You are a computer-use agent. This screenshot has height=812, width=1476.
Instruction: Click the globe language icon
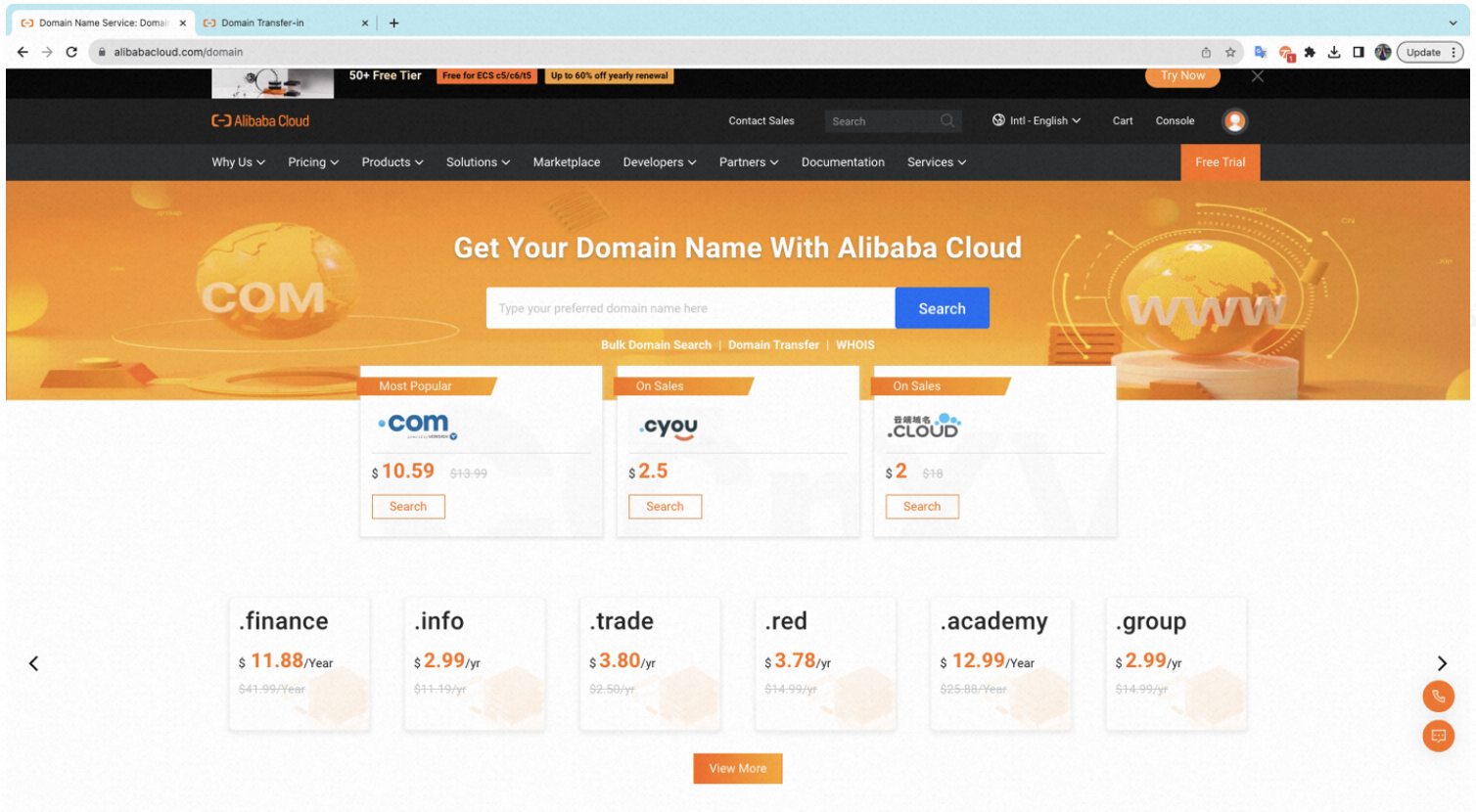998,120
